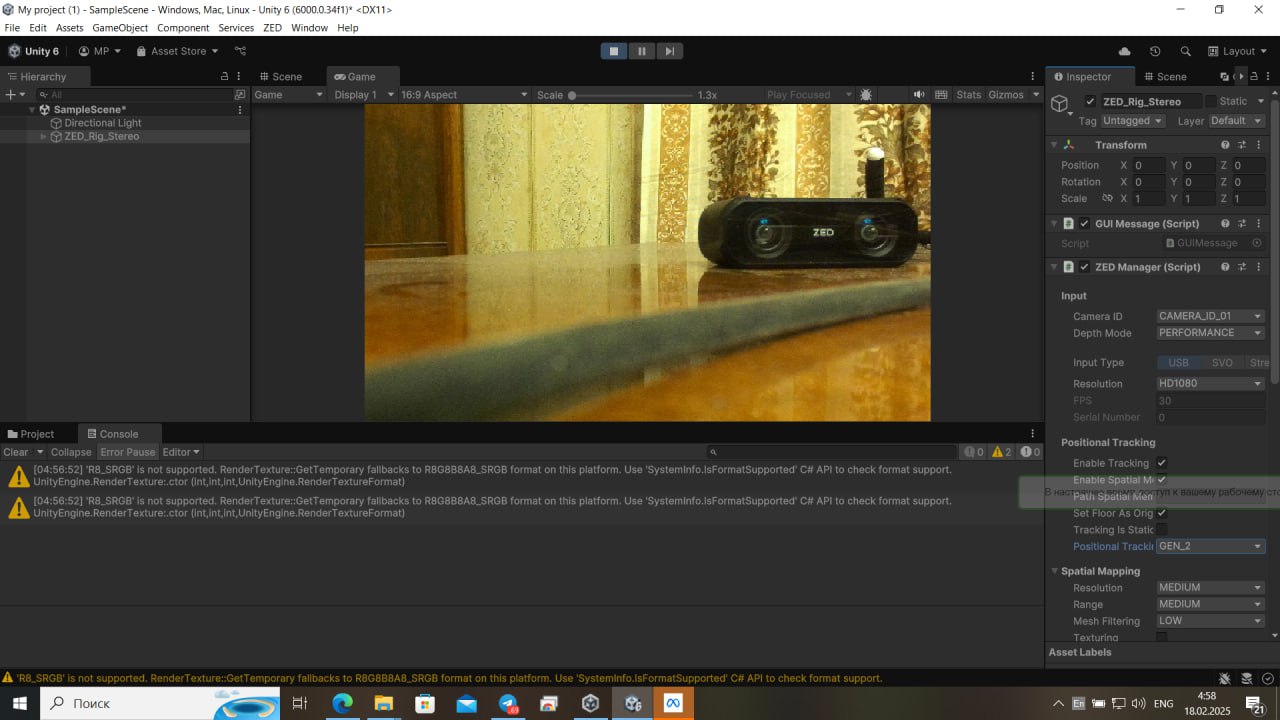Screen dimensions: 1280x720
Task: Stop play mode with the stop button
Action: (614, 51)
